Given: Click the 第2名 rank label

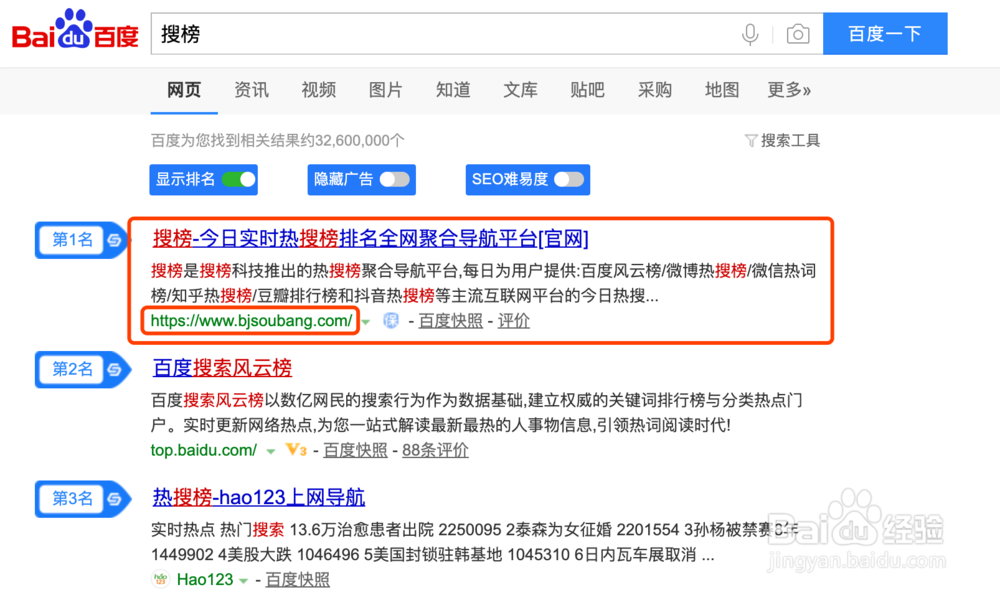Looking at the screenshot, I should coord(72,369).
